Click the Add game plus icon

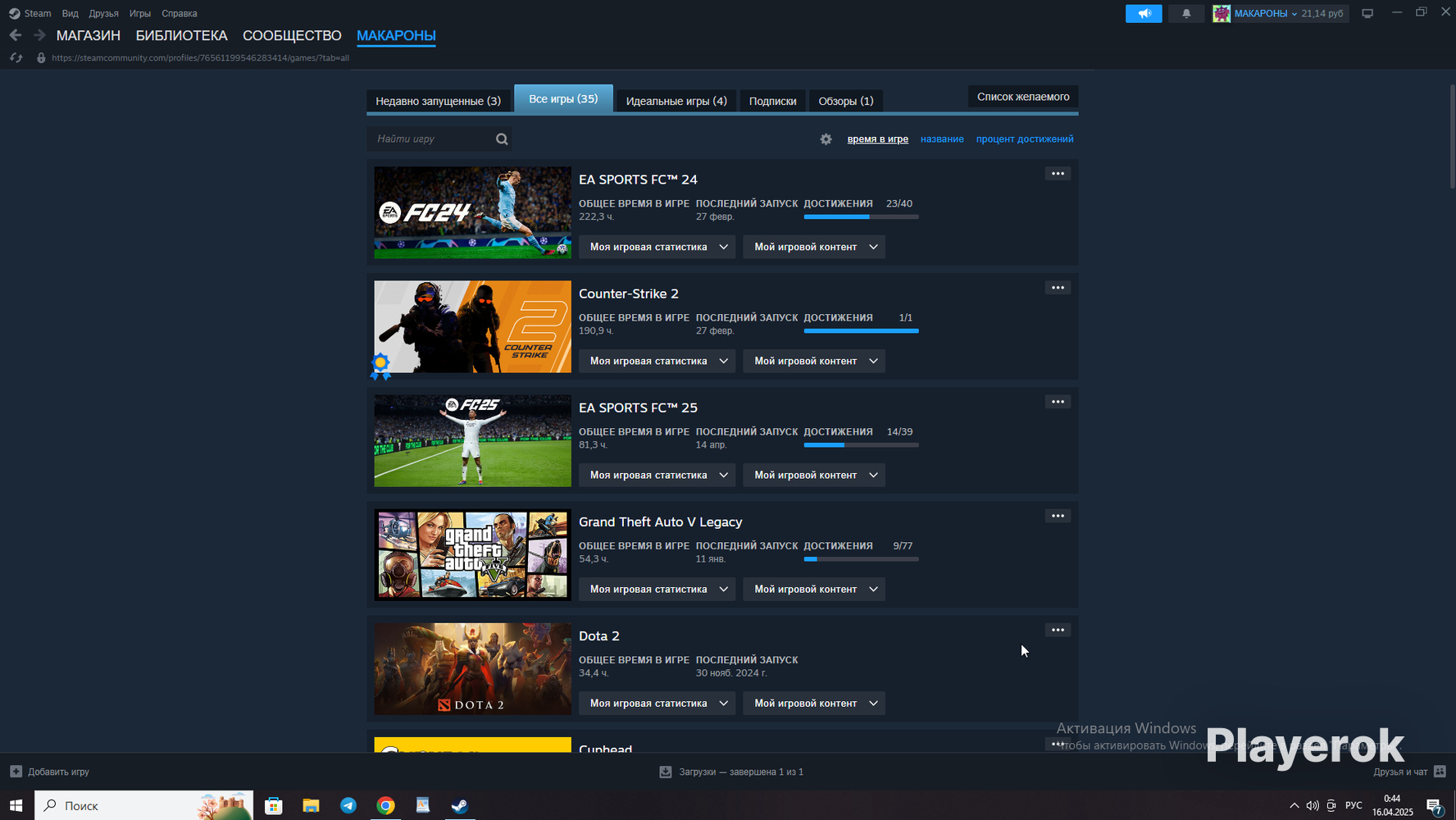[x=16, y=772]
